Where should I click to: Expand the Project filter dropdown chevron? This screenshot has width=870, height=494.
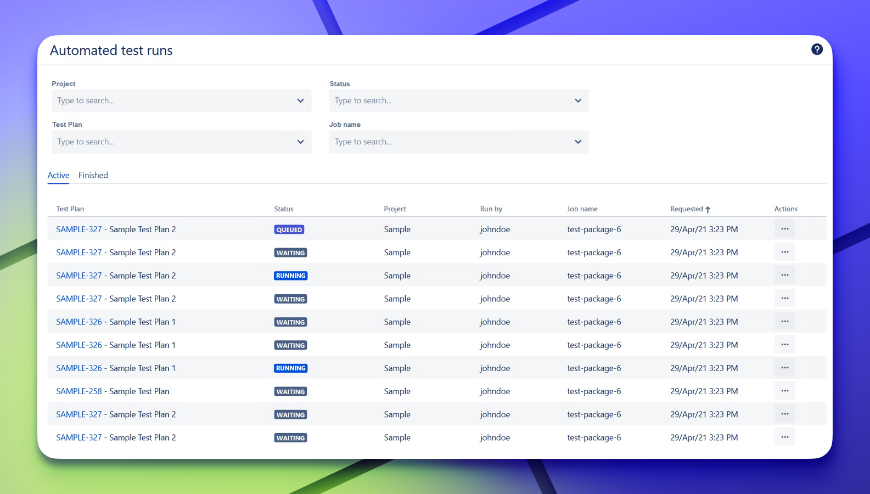click(300, 100)
